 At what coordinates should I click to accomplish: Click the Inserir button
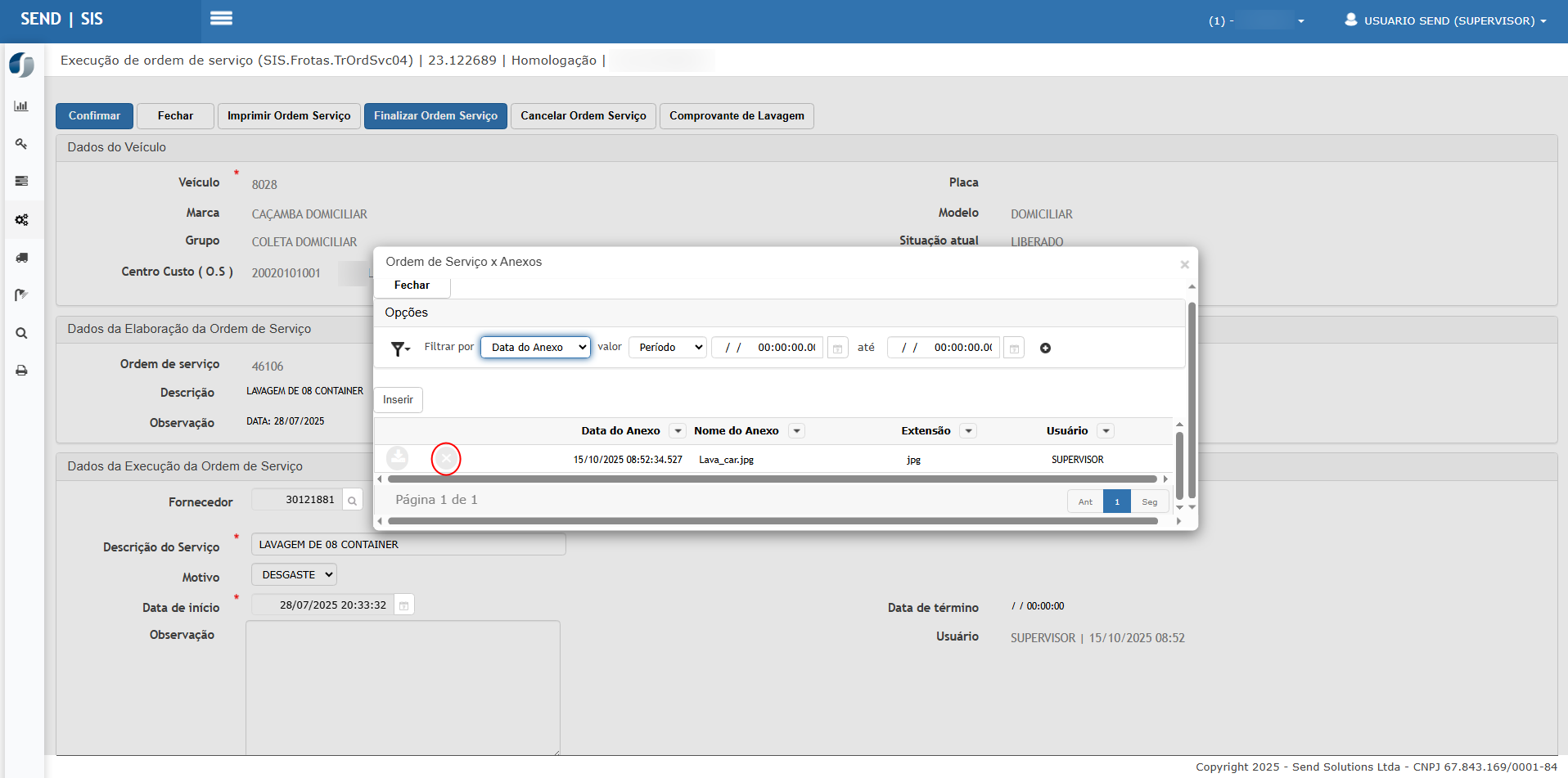(399, 400)
